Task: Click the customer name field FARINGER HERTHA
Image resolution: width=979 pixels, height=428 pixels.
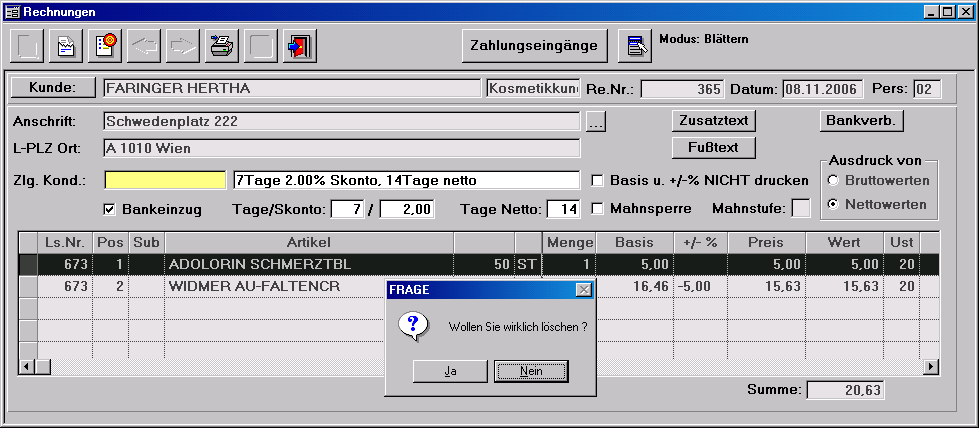Action: pyautogui.click(x=292, y=88)
